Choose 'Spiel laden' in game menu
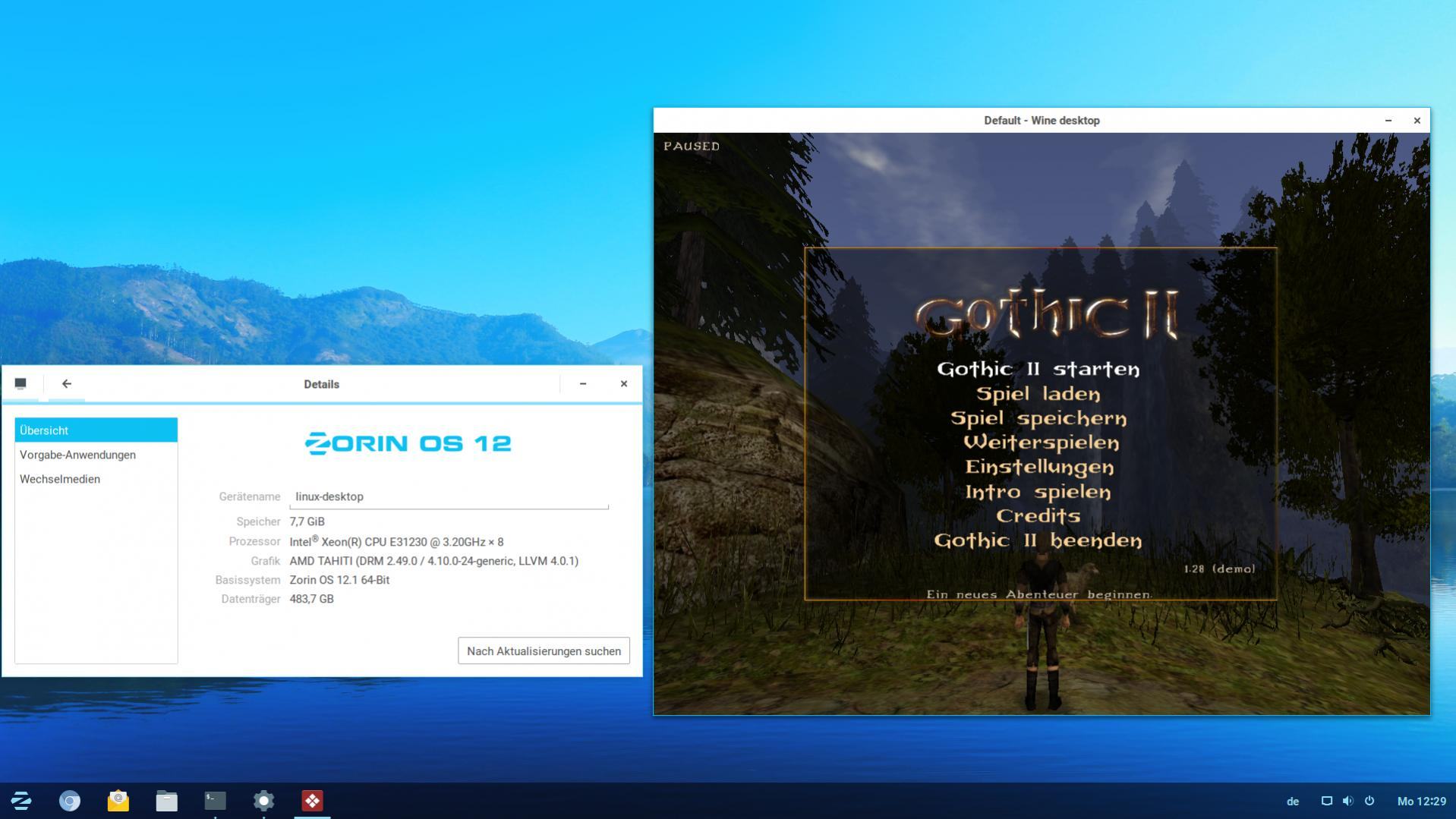The width and height of the screenshot is (1456, 819). pyautogui.click(x=1038, y=394)
